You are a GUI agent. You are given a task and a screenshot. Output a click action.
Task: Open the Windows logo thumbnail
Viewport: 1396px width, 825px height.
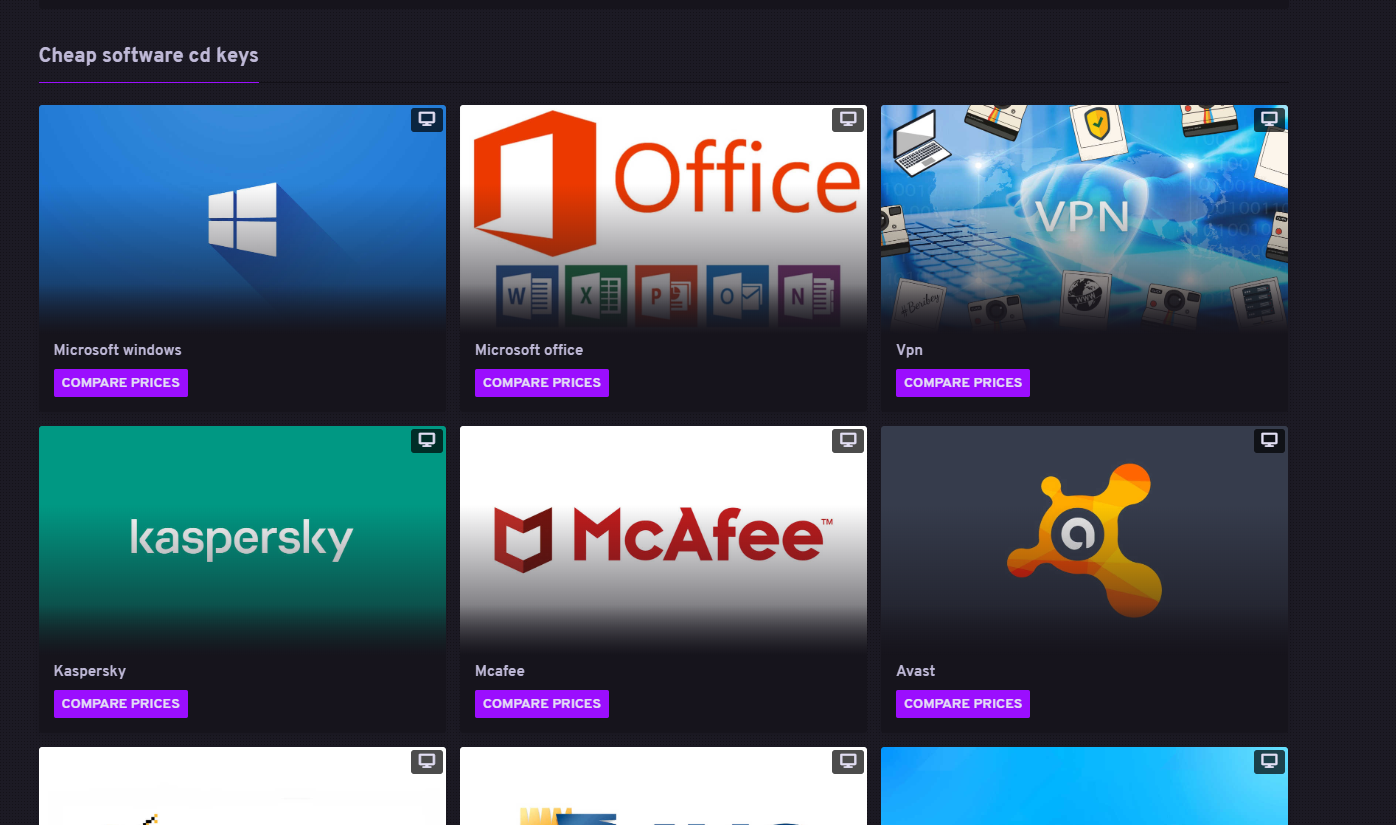click(x=242, y=219)
